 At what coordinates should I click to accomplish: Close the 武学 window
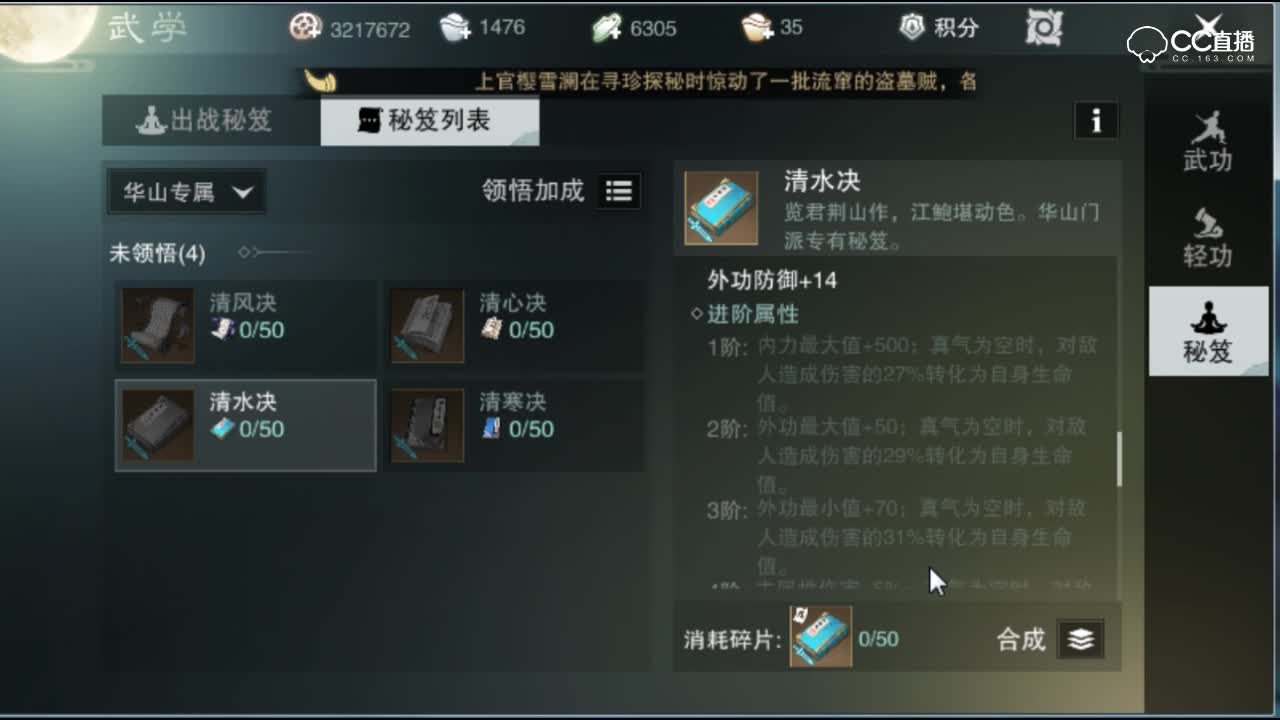(x=1209, y=26)
